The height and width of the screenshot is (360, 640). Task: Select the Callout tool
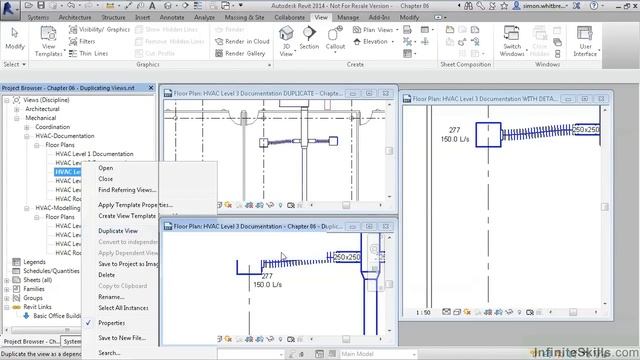(x=335, y=38)
